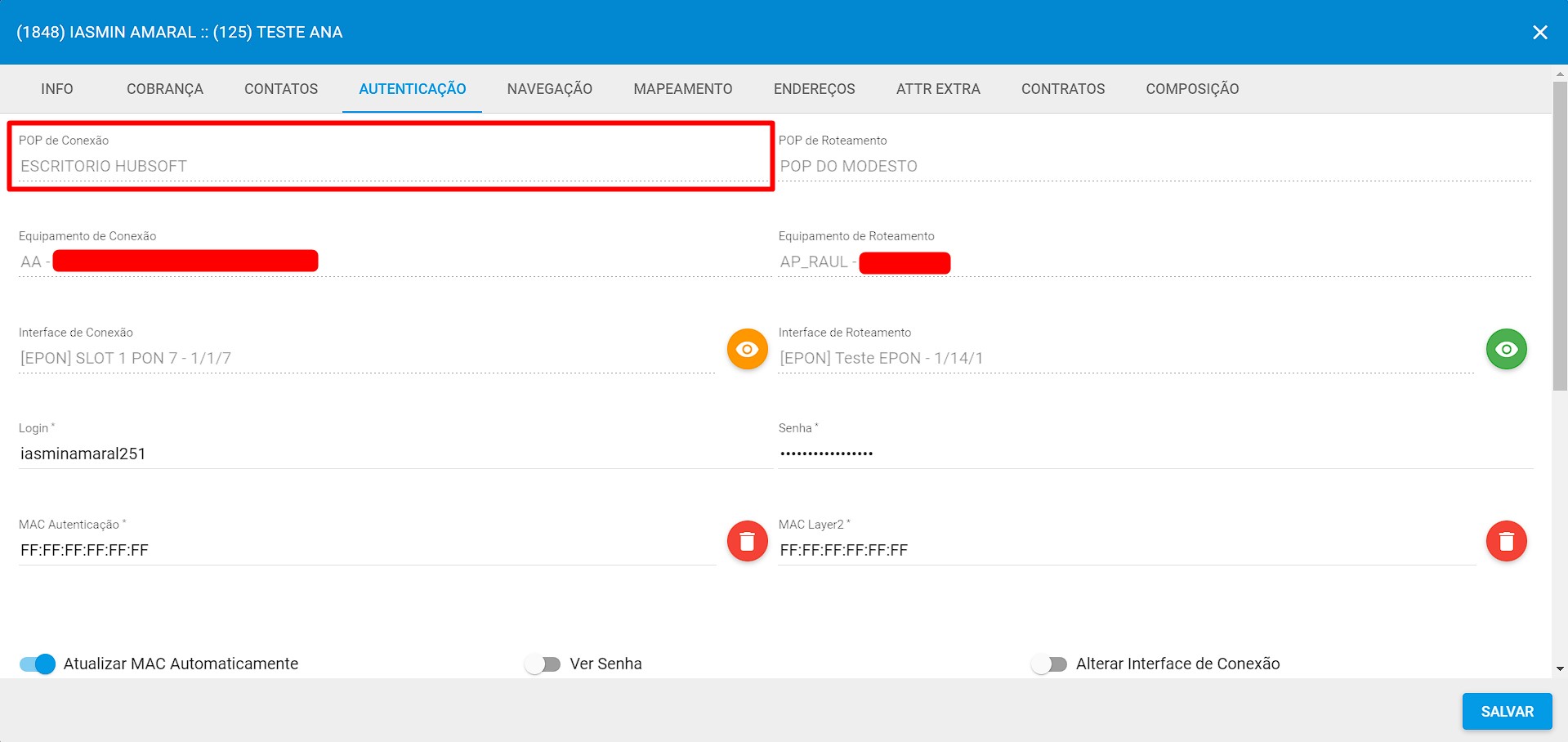Viewport: 1568px width, 742px height.
Task: Open the ATTR EXTRA tab
Action: click(938, 89)
